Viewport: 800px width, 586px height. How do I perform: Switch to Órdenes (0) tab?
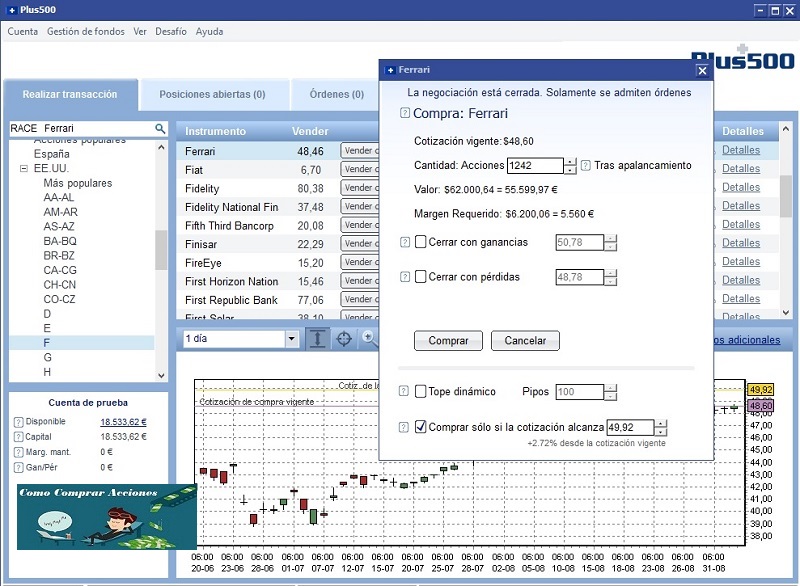tap(337, 94)
